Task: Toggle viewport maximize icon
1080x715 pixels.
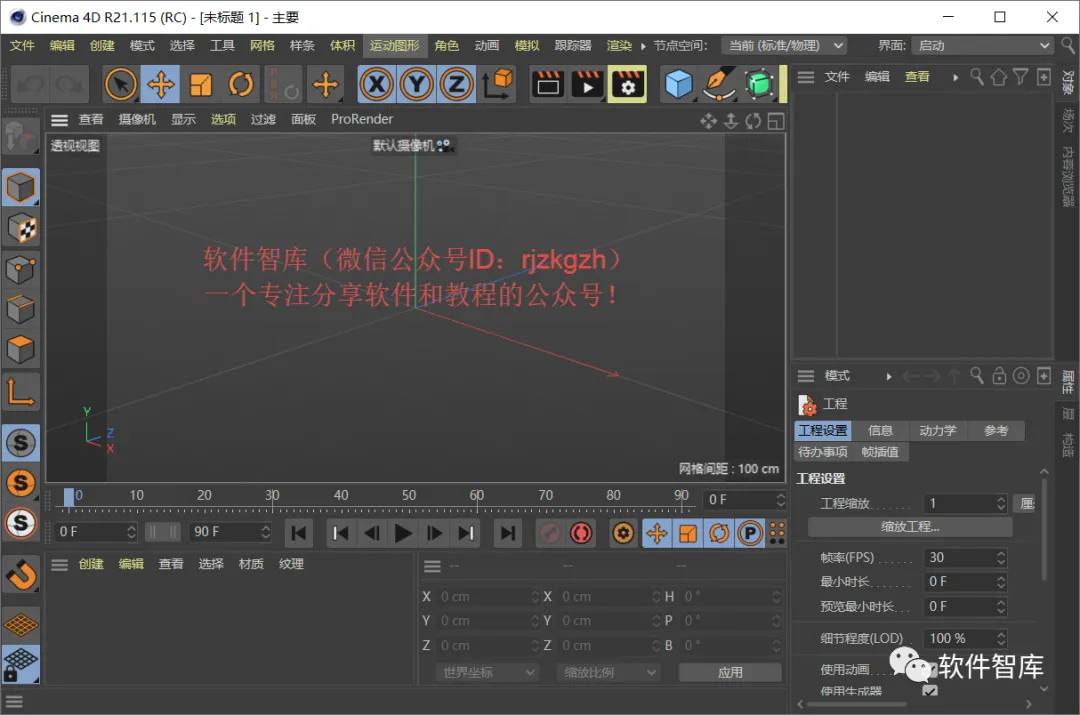Action: pyautogui.click(x=776, y=122)
